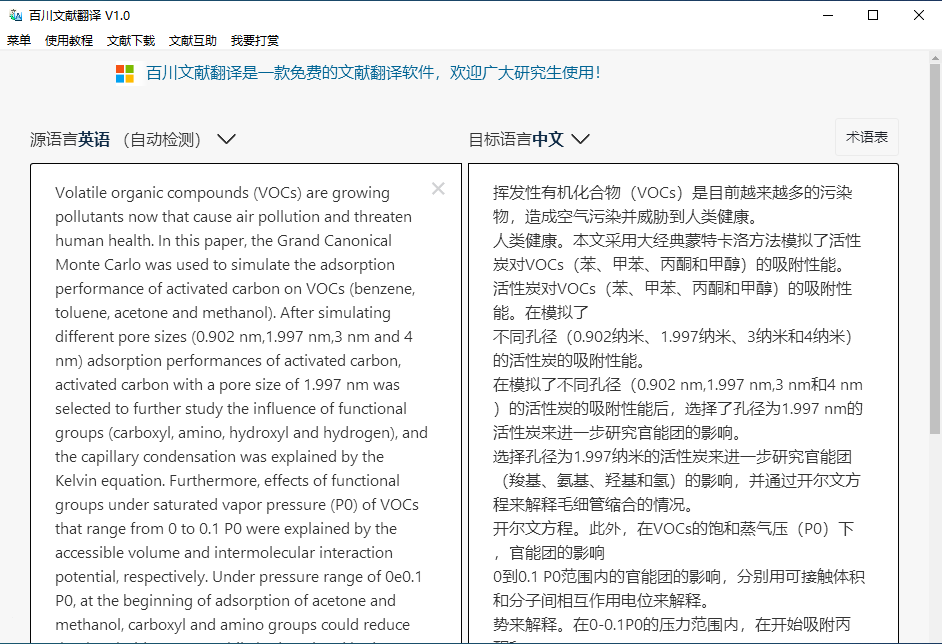Image resolution: width=942 pixels, height=644 pixels.
Task: Open the 文献互助 menu item
Action: pyautogui.click(x=192, y=40)
